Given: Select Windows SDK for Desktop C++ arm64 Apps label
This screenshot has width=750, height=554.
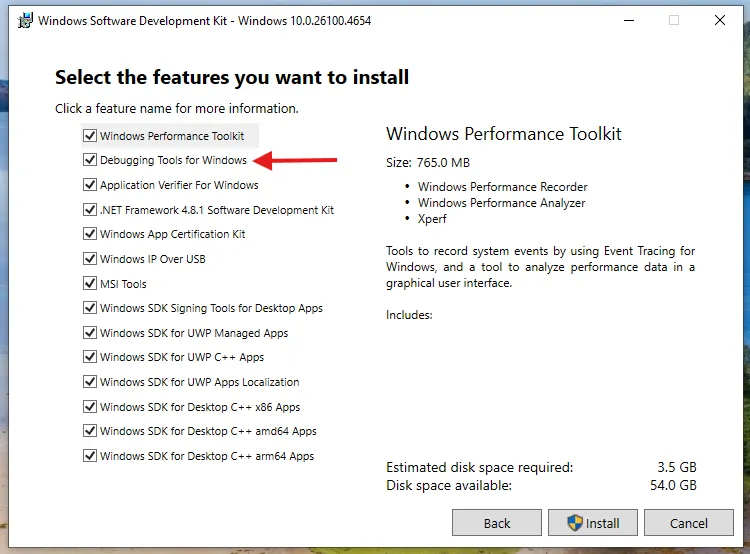Looking at the screenshot, I should point(207,456).
